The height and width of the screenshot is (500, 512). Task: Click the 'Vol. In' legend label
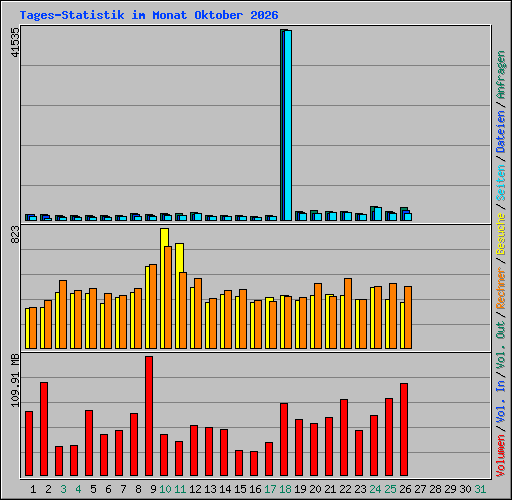[501, 401]
